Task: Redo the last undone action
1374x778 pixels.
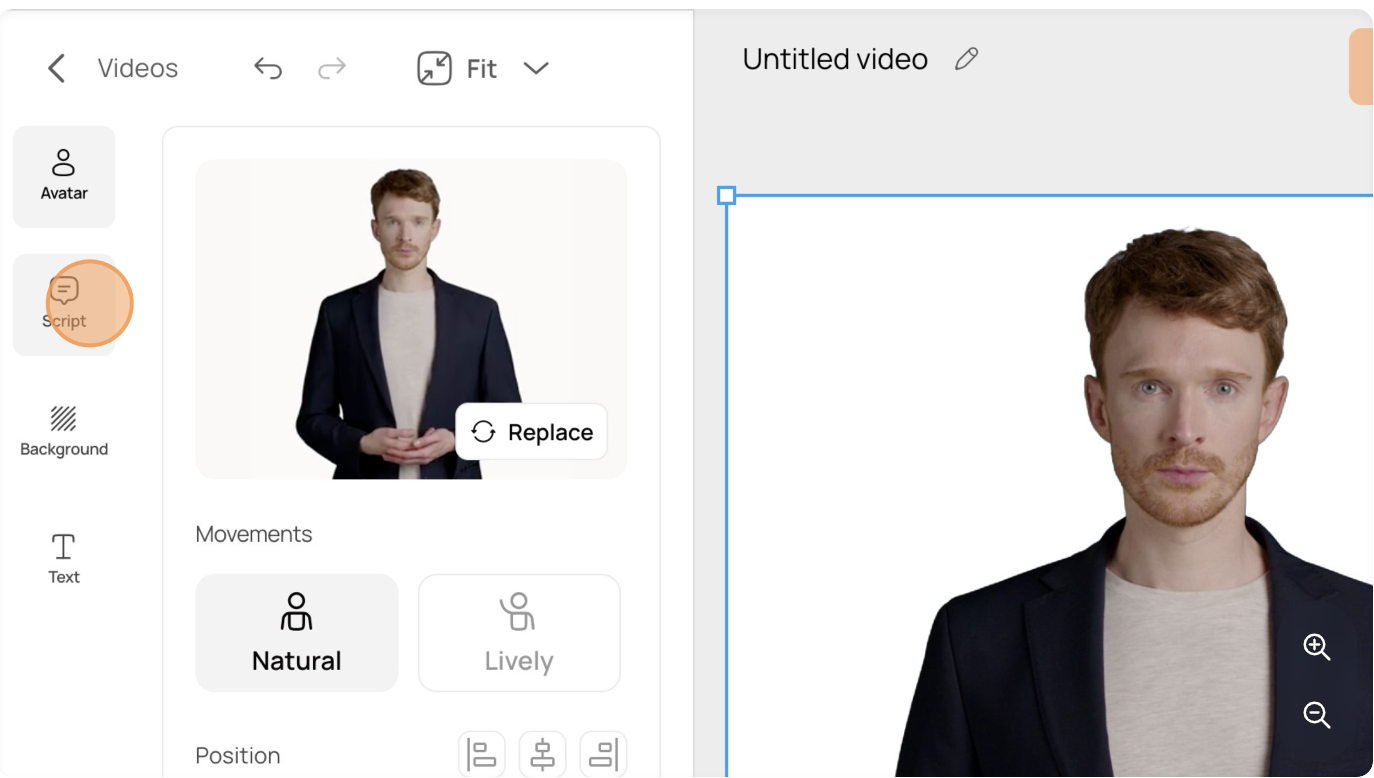Action: tap(332, 68)
